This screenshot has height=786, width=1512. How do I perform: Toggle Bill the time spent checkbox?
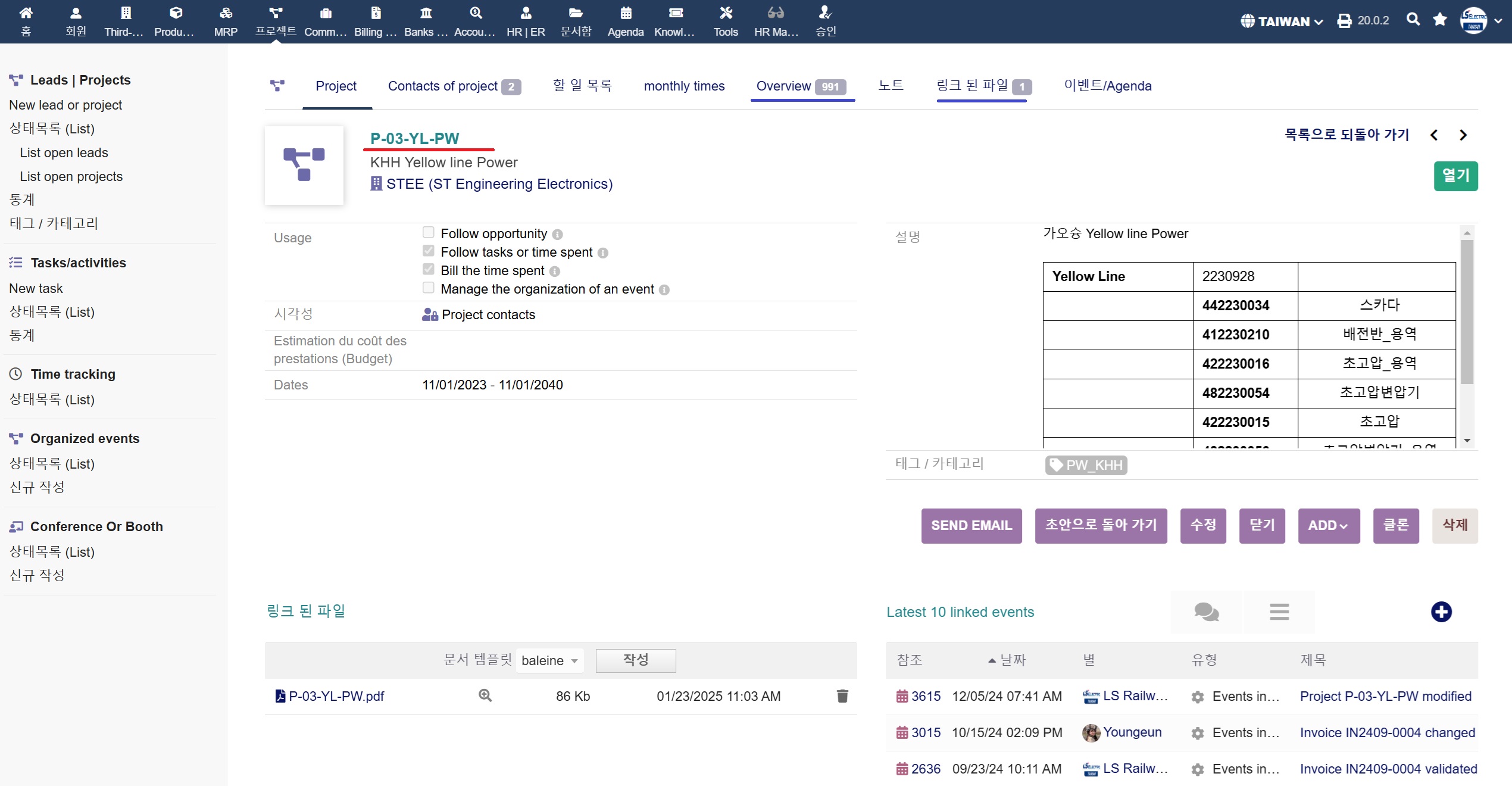point(429,269)
